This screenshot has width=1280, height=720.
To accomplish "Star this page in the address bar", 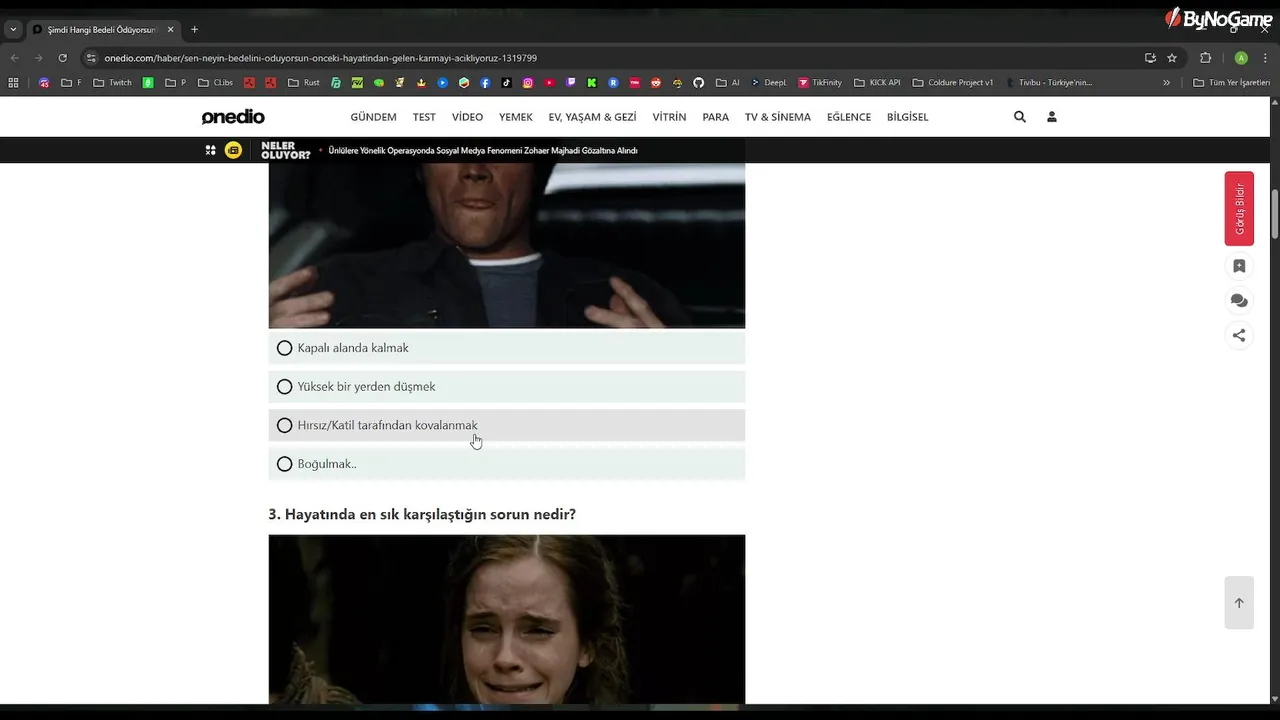I will (1172, 58).
